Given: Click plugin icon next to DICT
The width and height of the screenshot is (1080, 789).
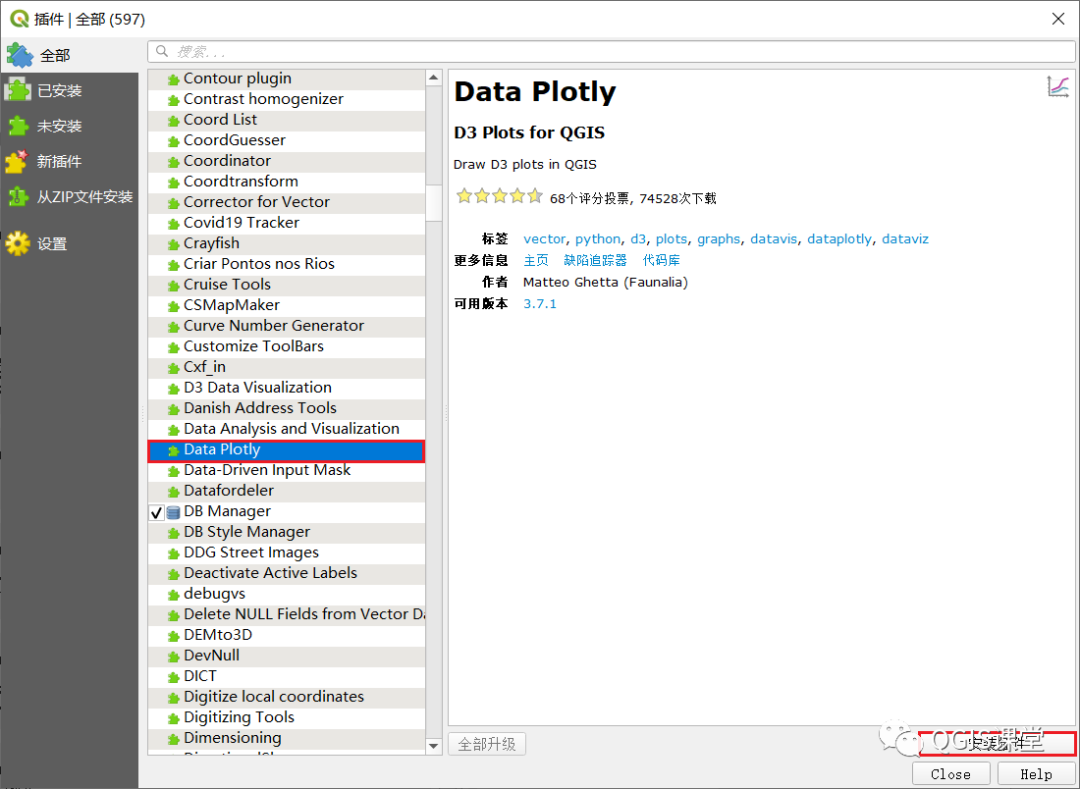Looking at the screenshot, I should (174, 677).
